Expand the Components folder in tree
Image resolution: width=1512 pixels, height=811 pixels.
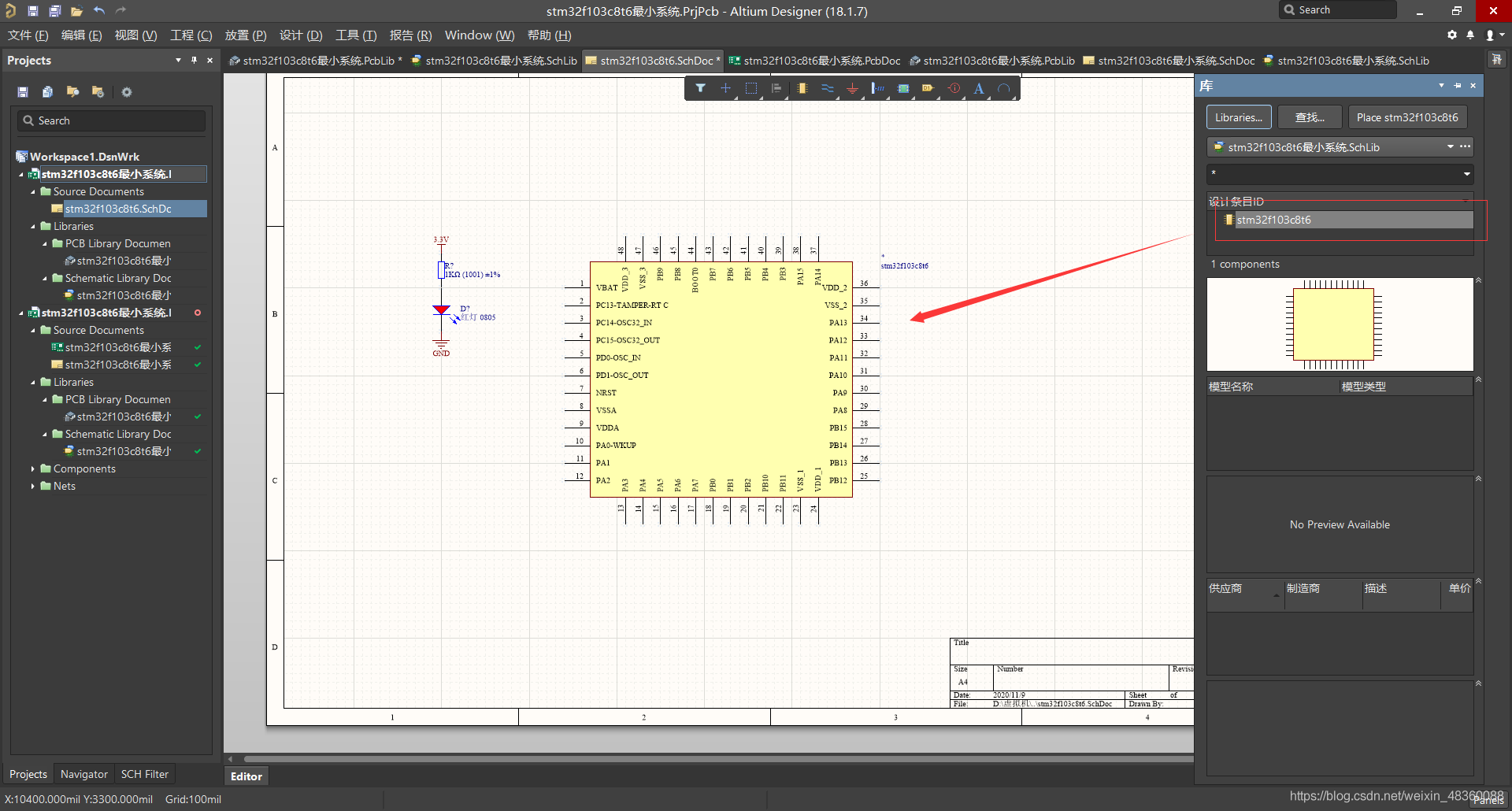coord(32,468)
